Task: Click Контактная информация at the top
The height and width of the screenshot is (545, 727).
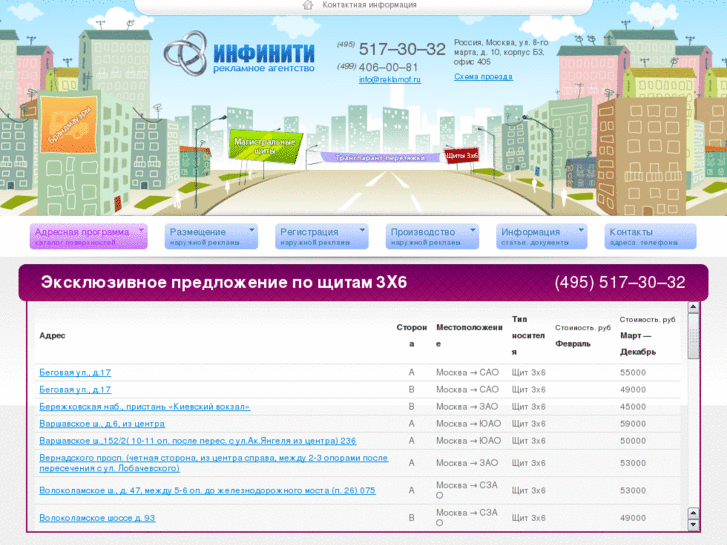Action: [370, 5]
